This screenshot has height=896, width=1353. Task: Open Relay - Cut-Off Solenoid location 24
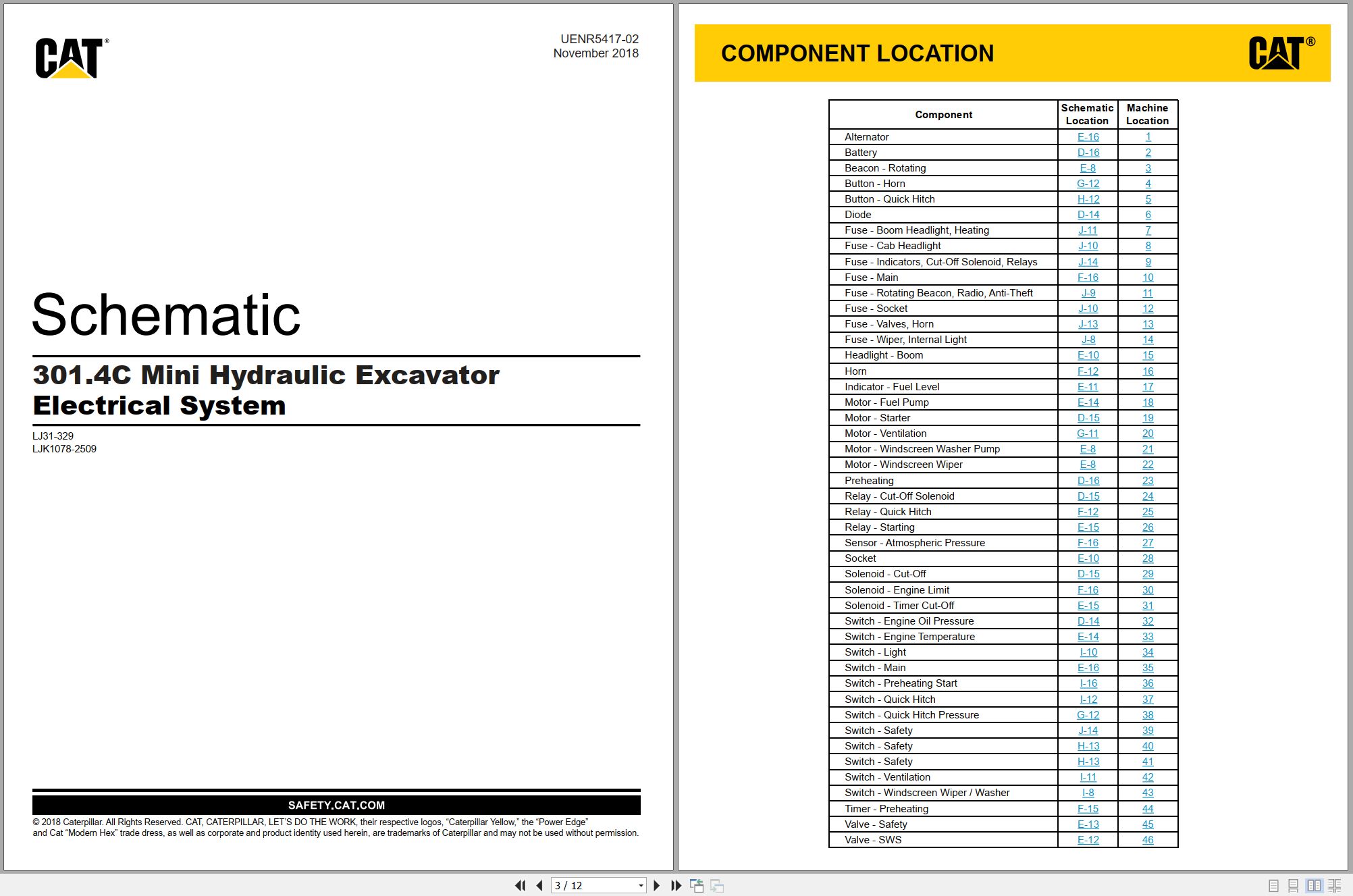(1148, 496)
